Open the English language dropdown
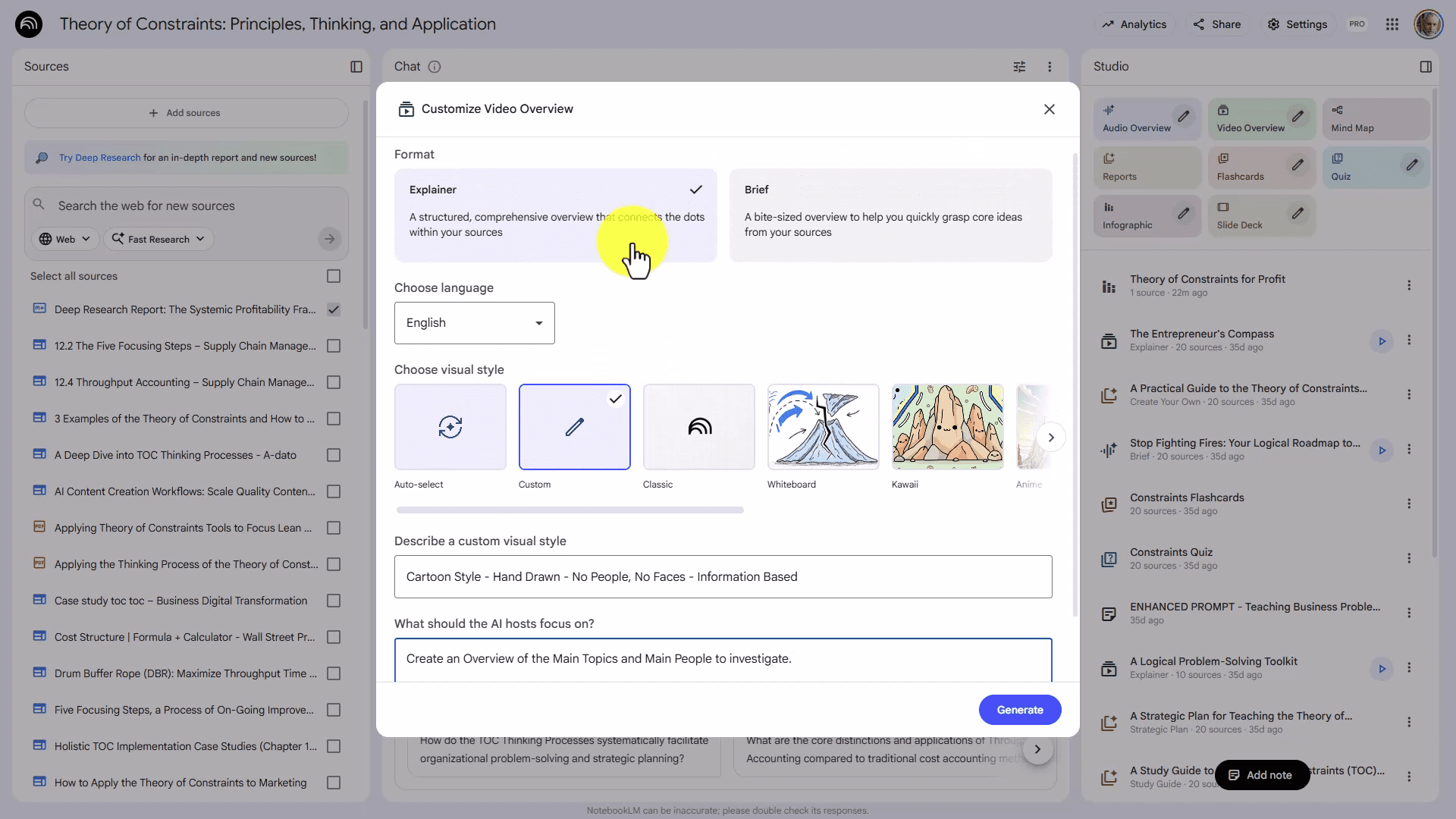Screen dimensions: 1456x819 click(x=475, y=323)
